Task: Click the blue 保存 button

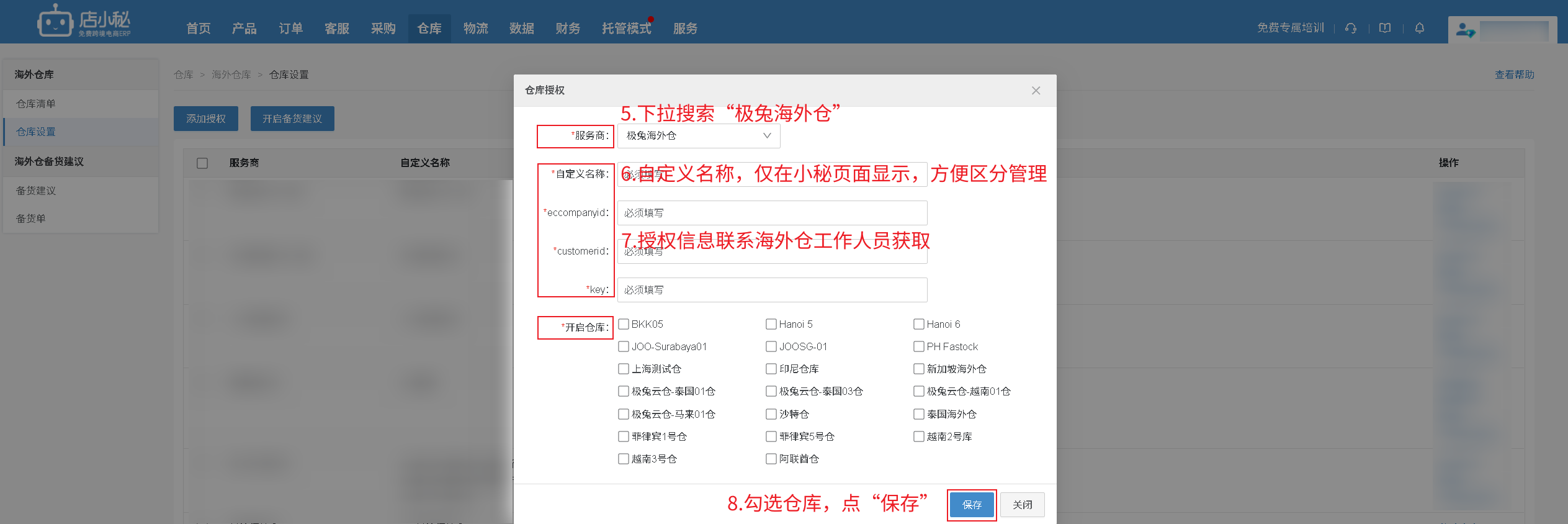Action: click(x=972, y=505)
